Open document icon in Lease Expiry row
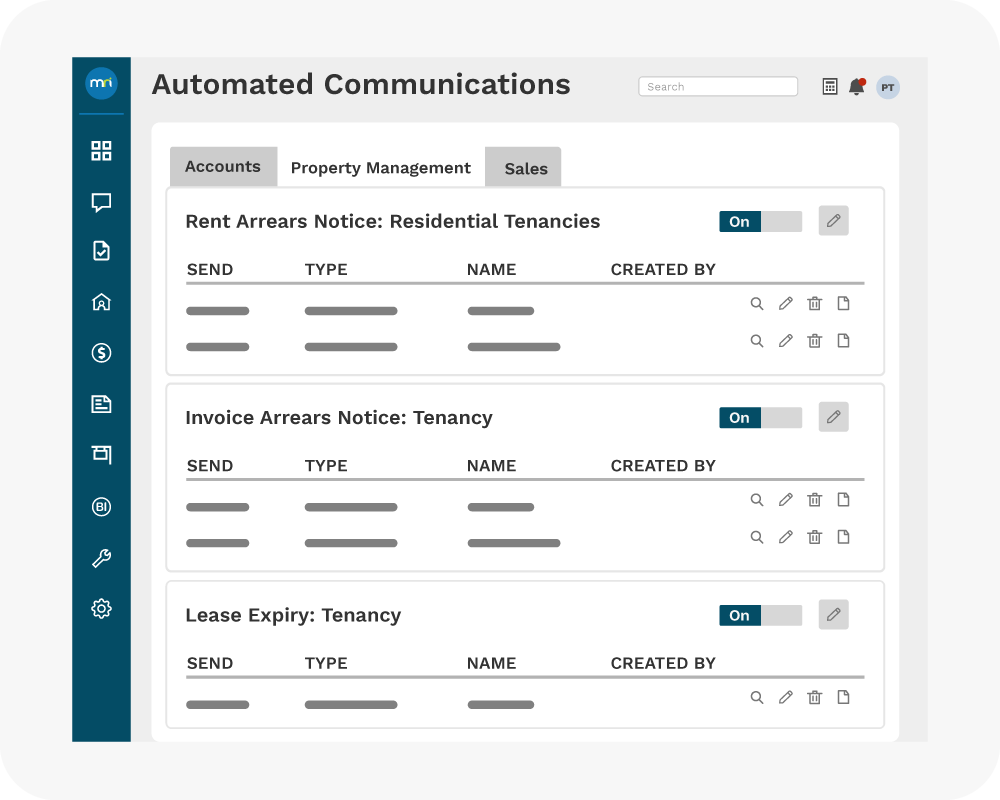1000x800 pixels. [843, 697]
